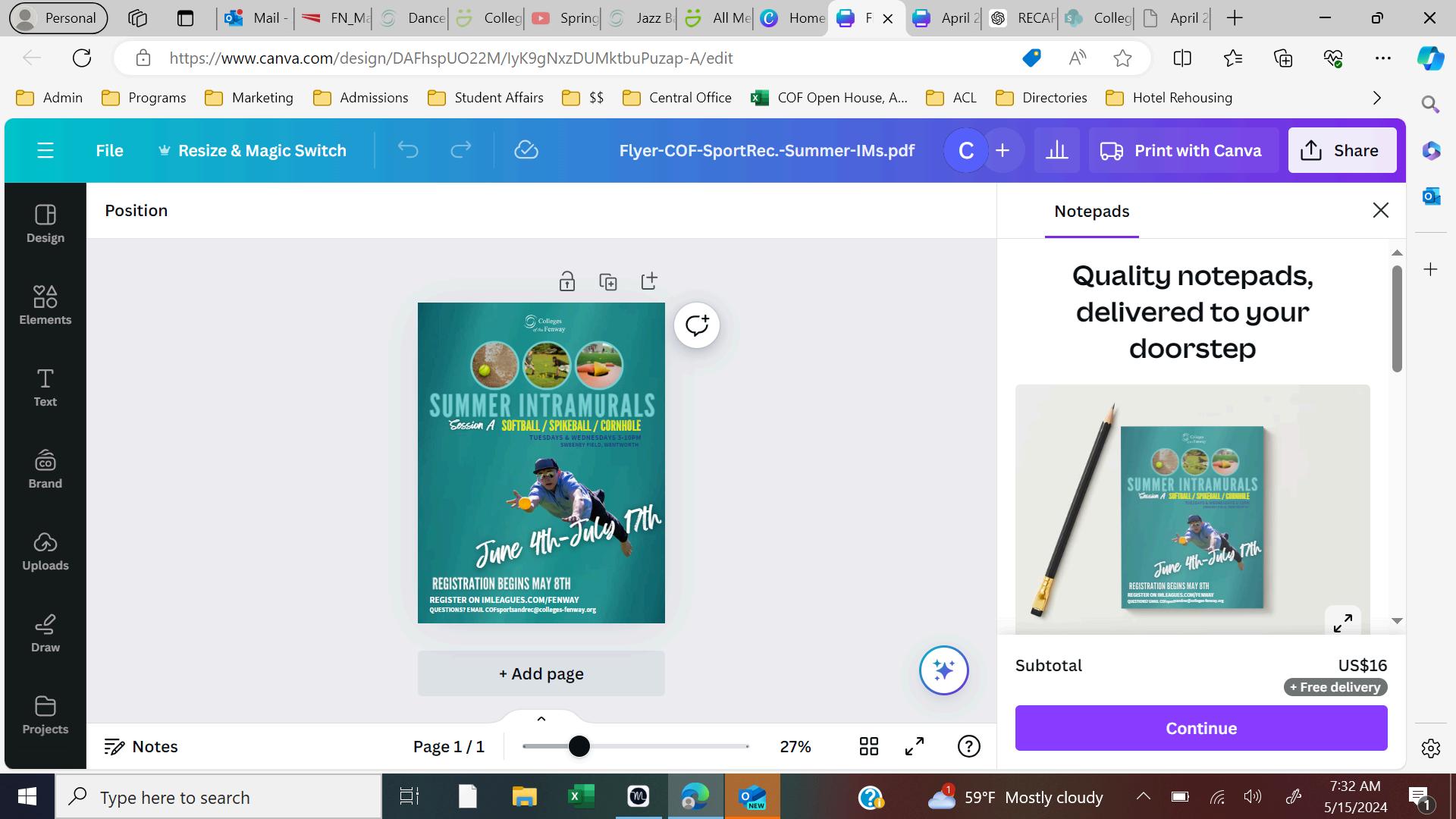Click the zoom slider handle
This screenshot has width=1456, height=819.
point(579,746)
